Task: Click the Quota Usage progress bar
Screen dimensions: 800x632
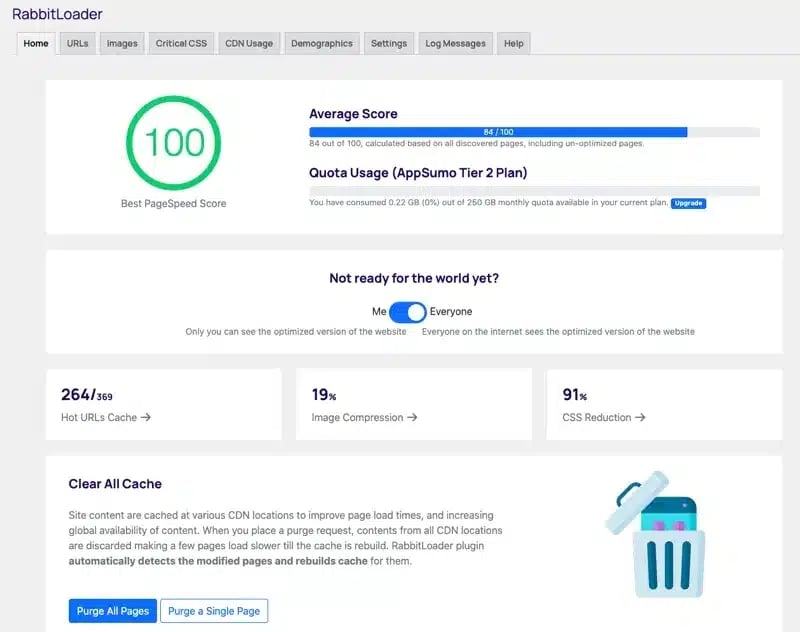Action: pos(534,190)
